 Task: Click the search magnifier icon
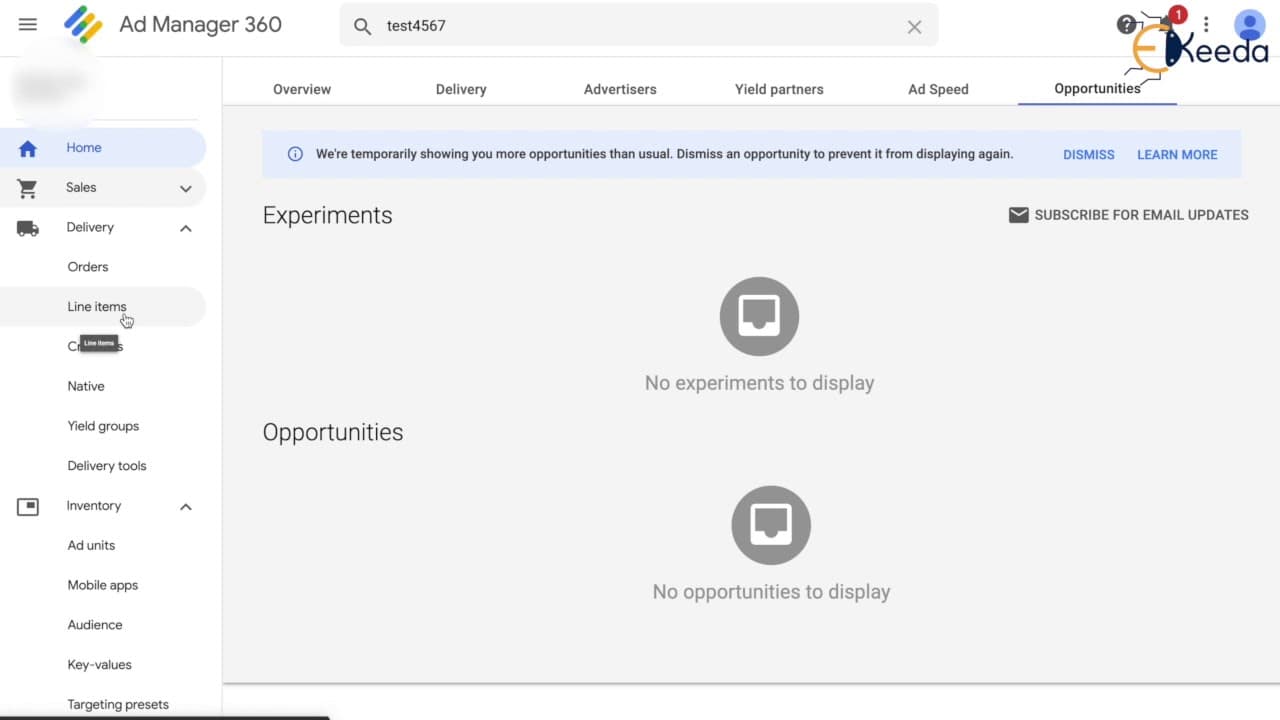click(x=363, y=26)
